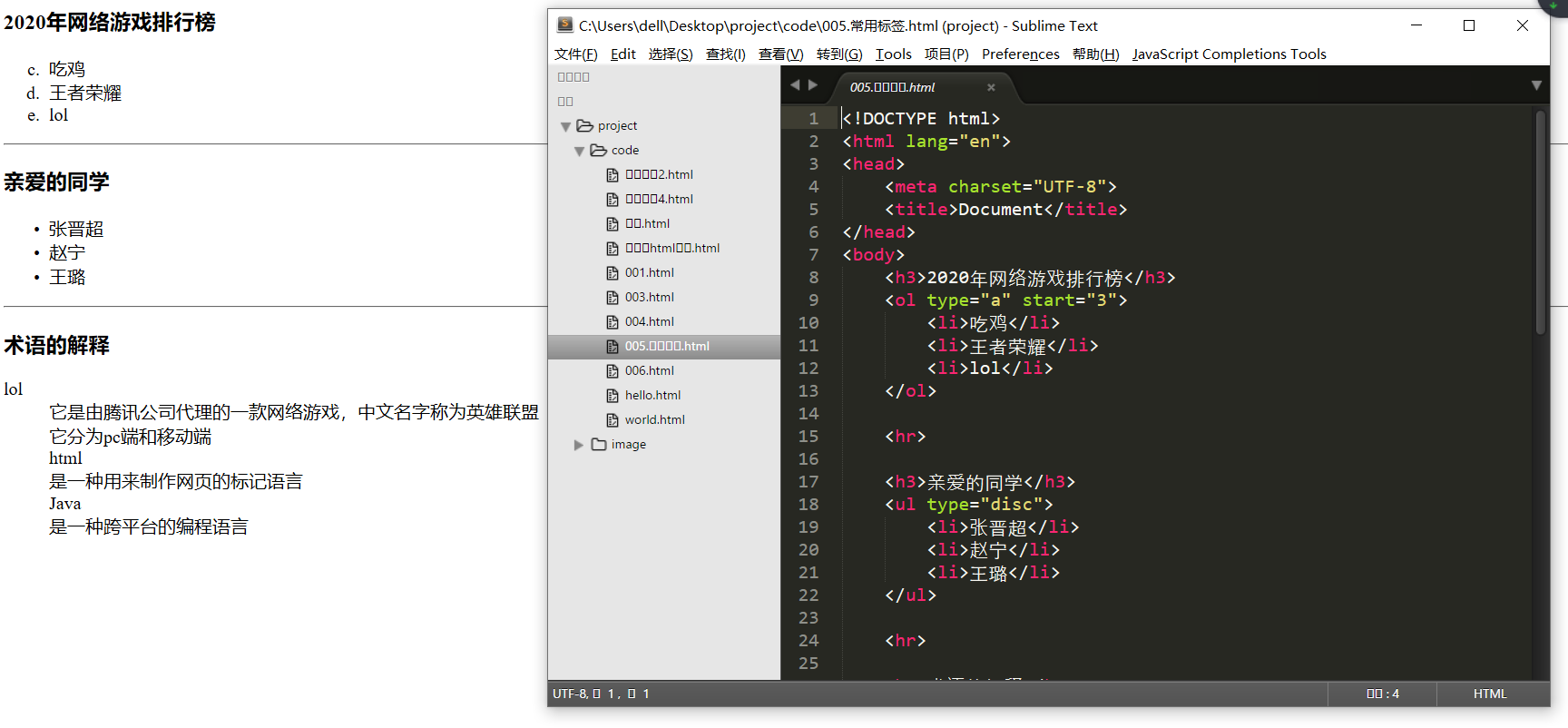Open 004.html in the sidebar
The width and height of the screenshot is (1568, 728).
click(x=650, y=321)
